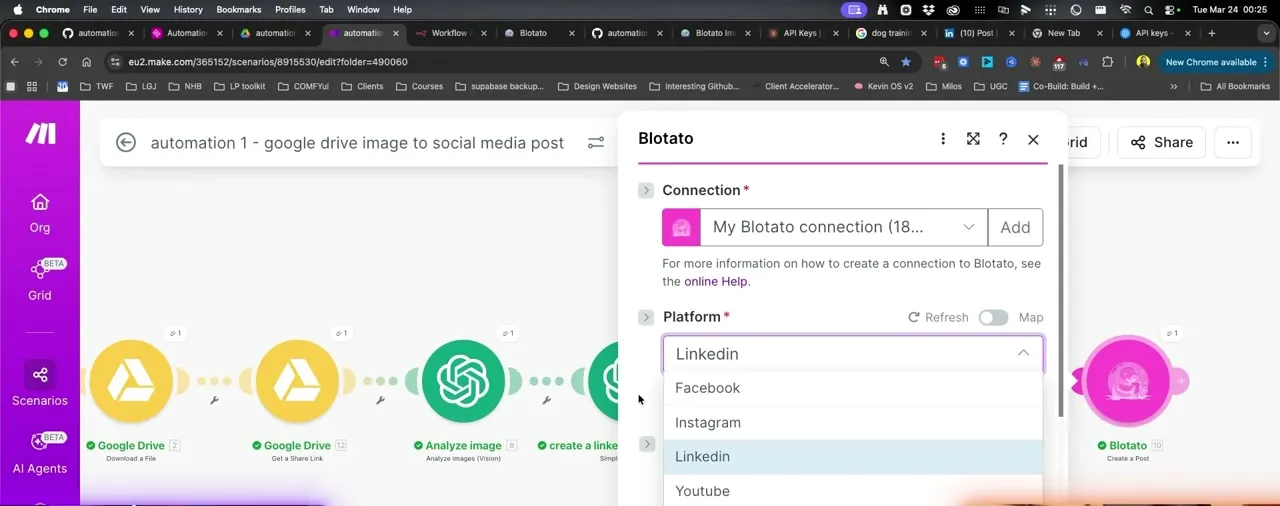Screen dimensions: 1280x506
Task: Open All Bookmarks folder
Action: (1234, 86)
